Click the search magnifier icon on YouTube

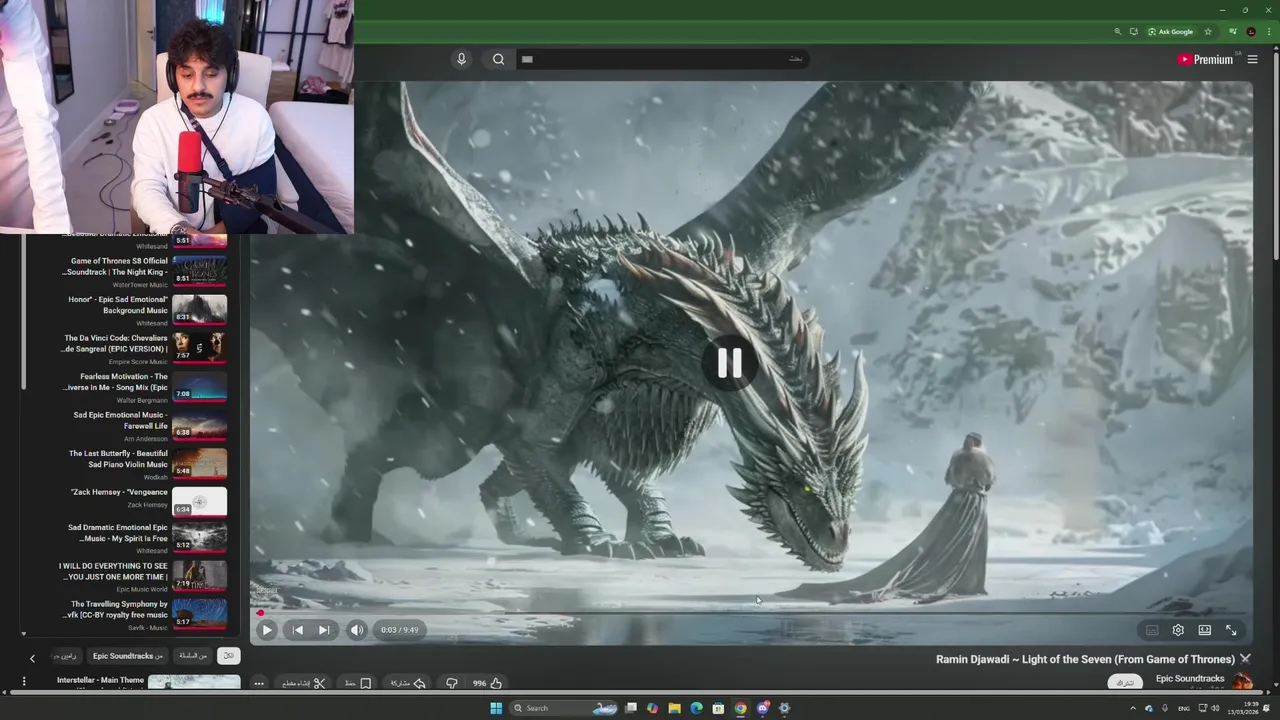[x=498, y=59]
